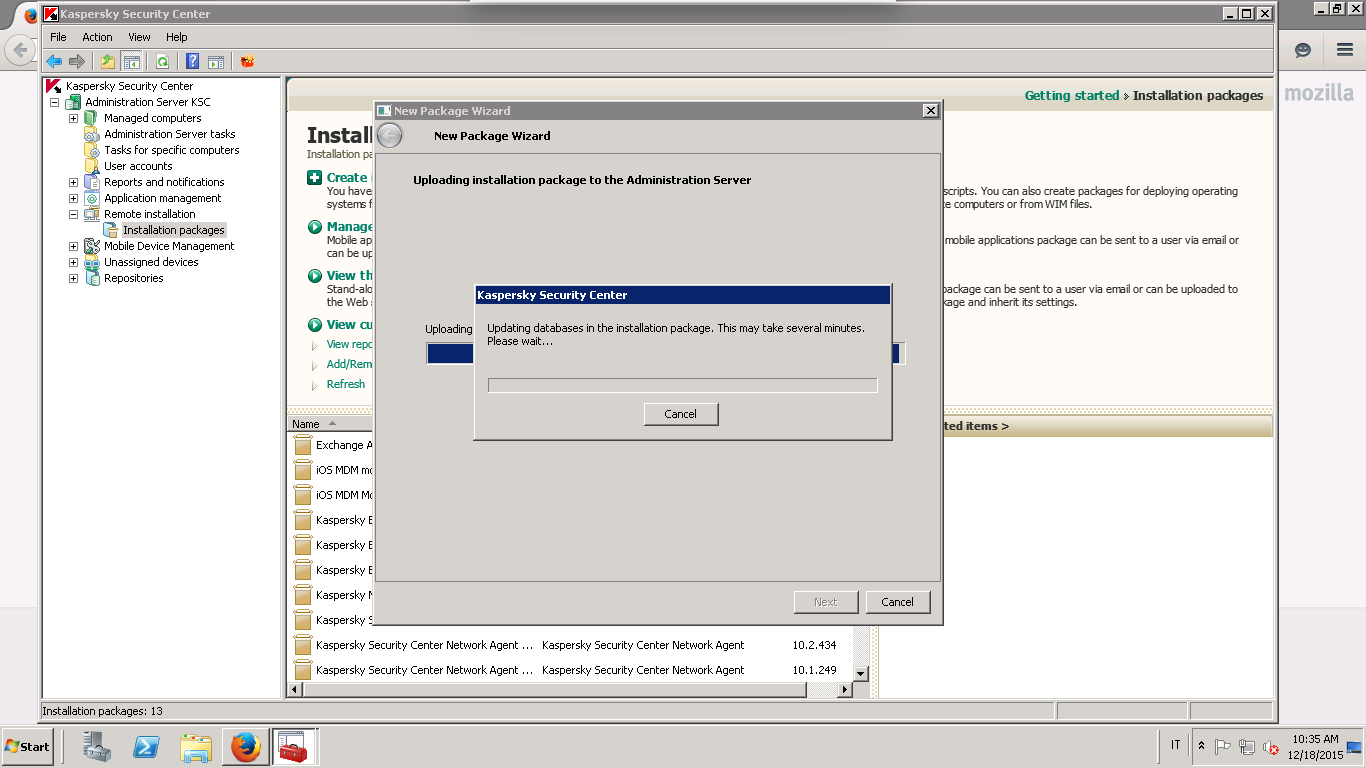Viewport: 1366px width, 768px height.
Task: Toggle Show/Hide Action Pane toolbar icon
Action: click(x=215, y=61)
